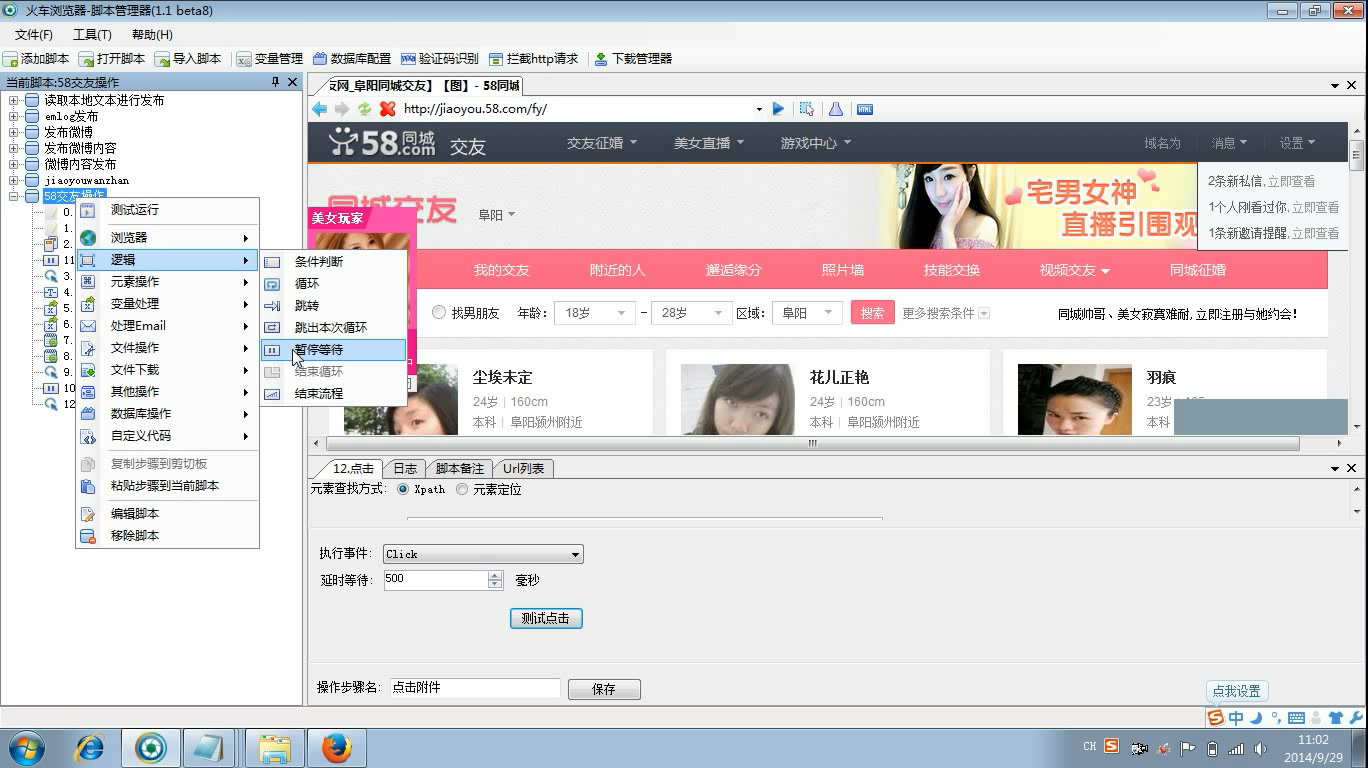This screenshot has width=1368, height=768.
Task: Open 变量管理 from the toolbar
Action: [x=270, y=59]
